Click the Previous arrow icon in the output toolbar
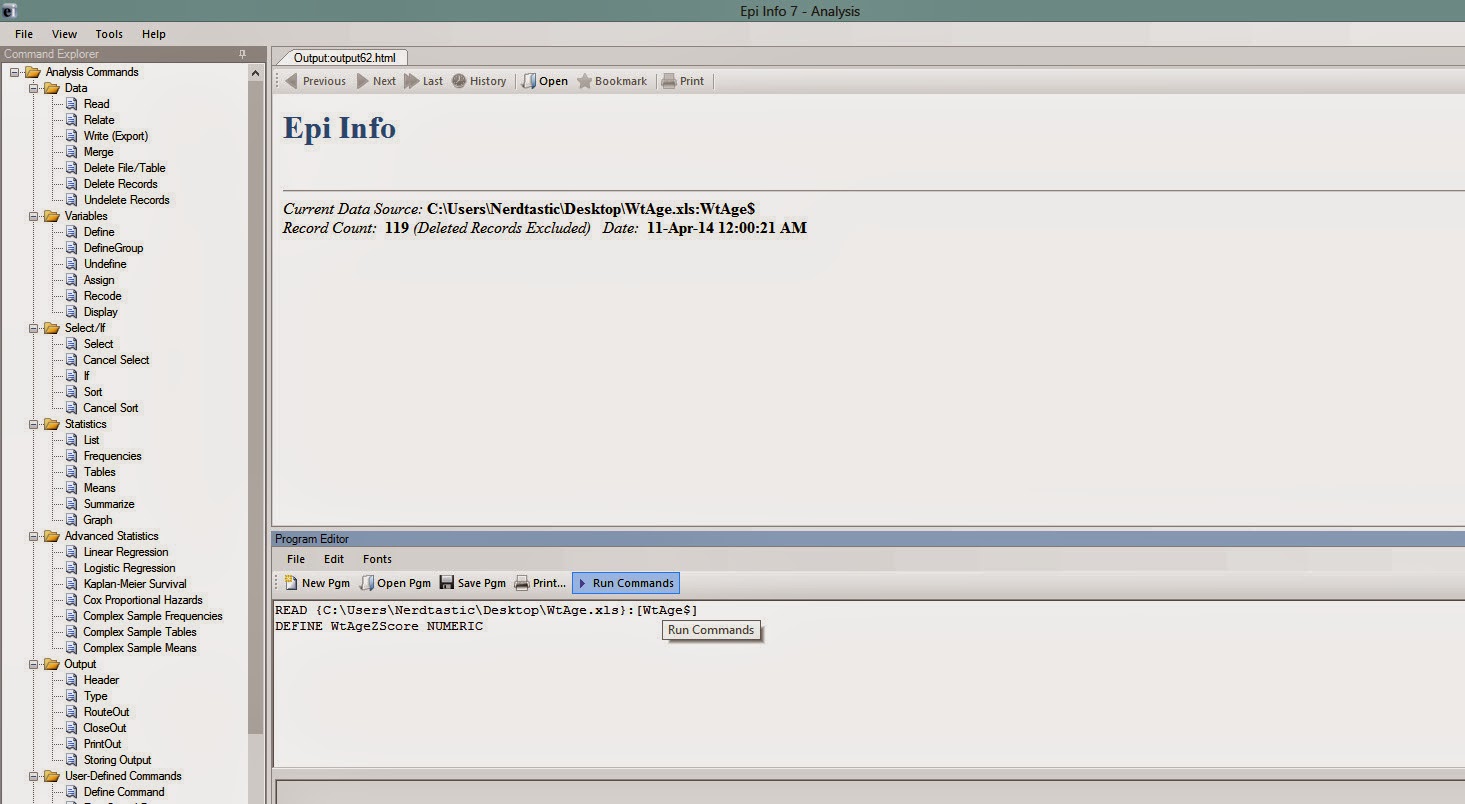Viewport: 1465px width, 804px height. 291,81
